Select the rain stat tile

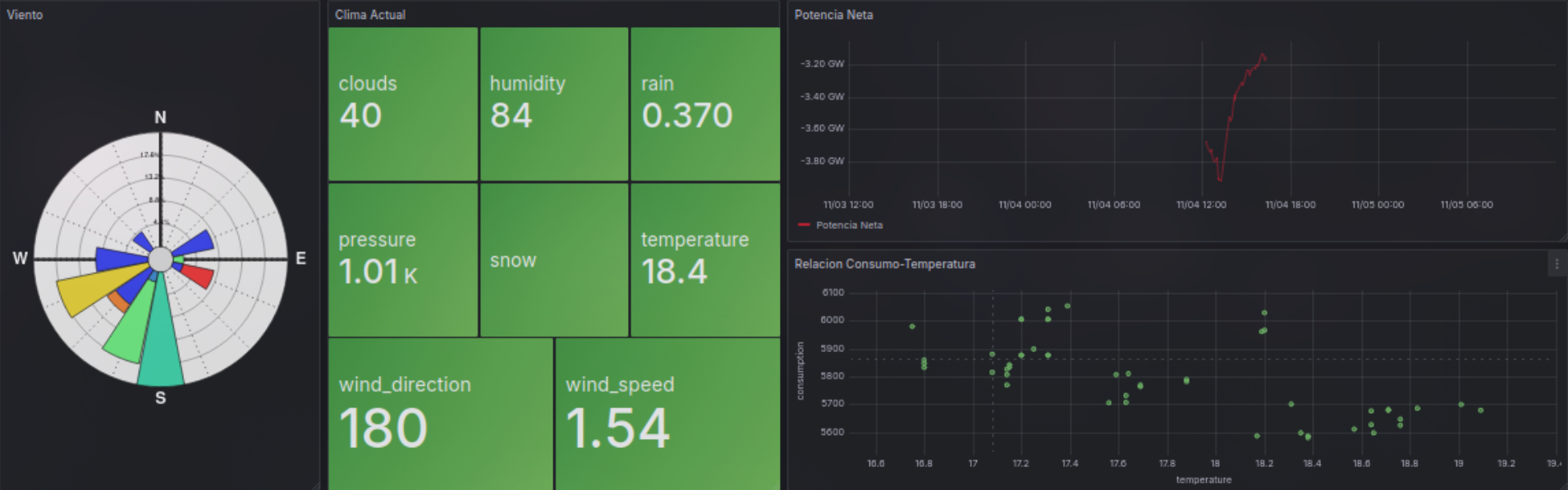705,104
